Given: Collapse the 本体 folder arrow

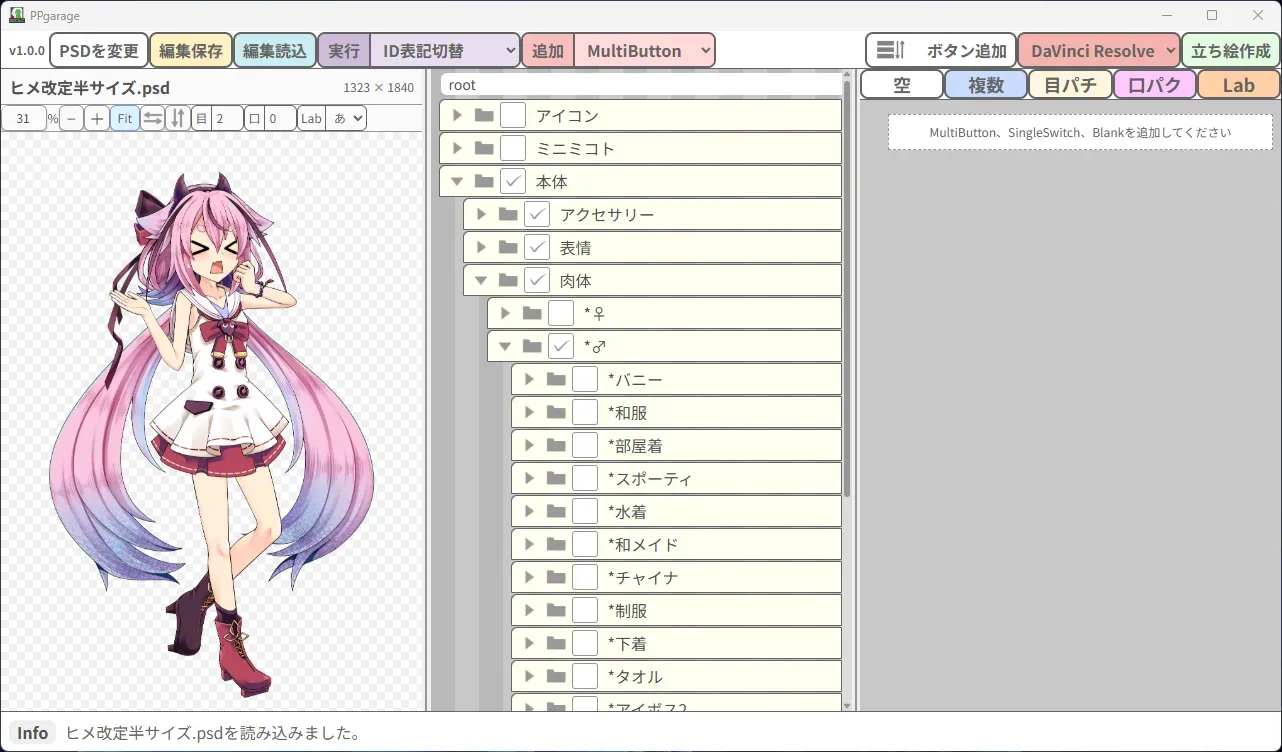Looking at the screenshot, I should click(457, 181).
